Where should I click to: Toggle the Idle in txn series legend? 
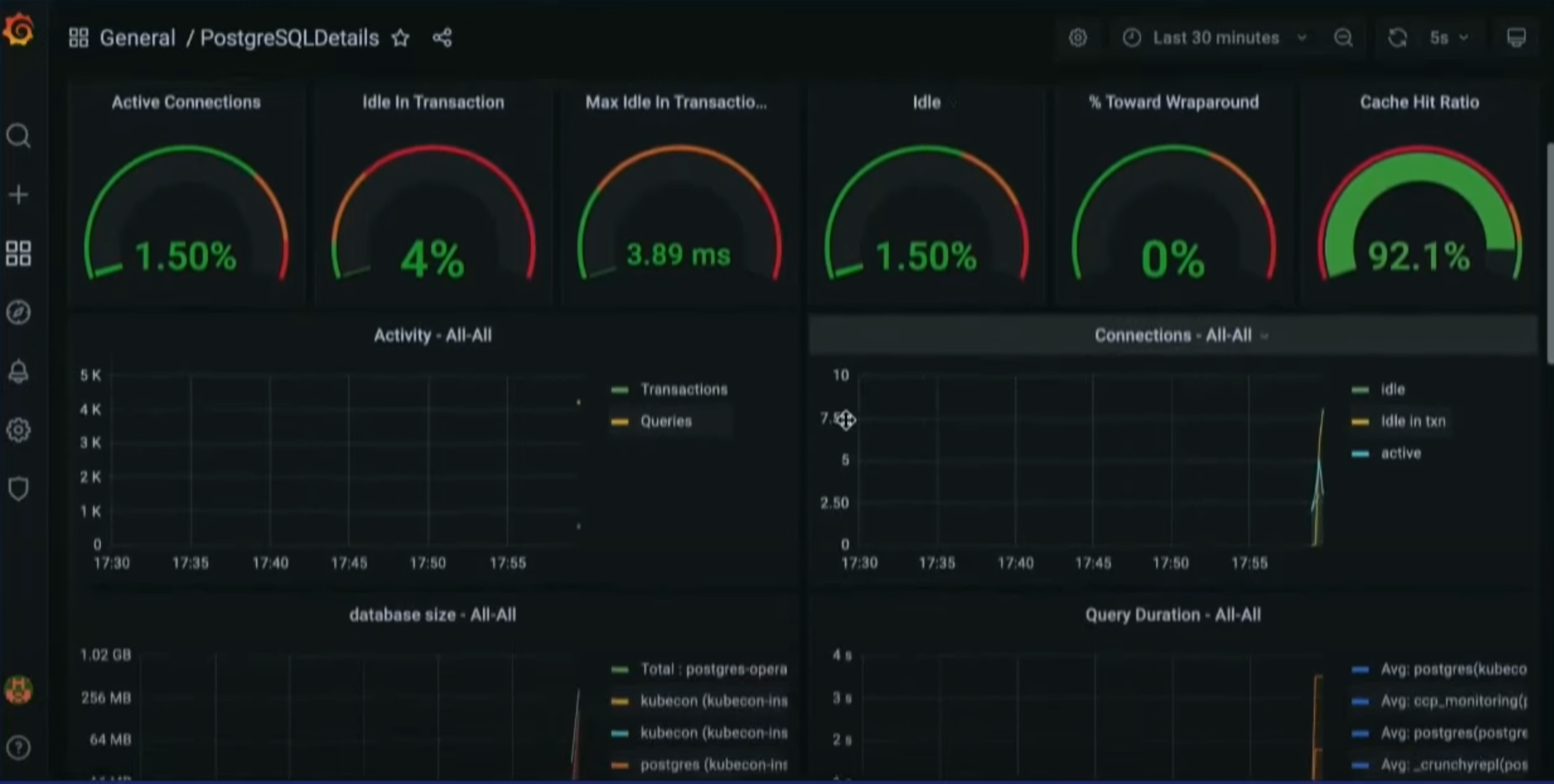[1413, 421]
